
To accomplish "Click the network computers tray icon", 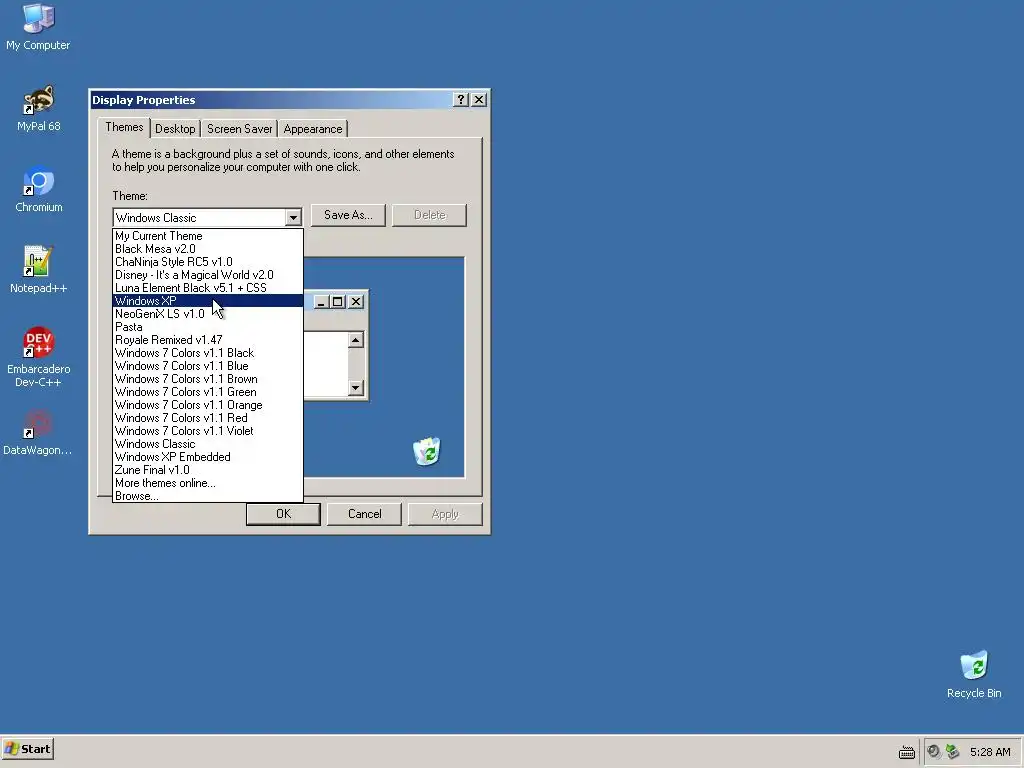I will 952,752.
